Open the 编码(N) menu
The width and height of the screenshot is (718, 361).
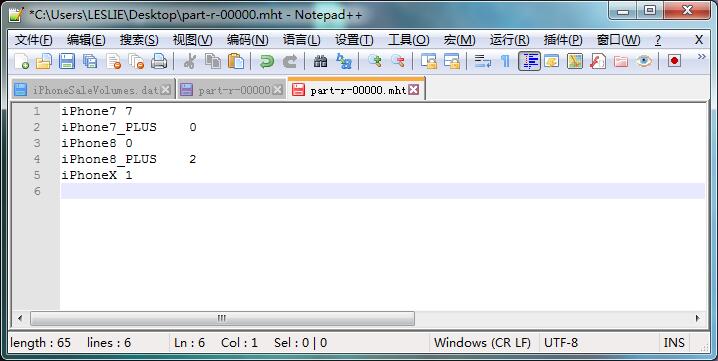(247, 40)
